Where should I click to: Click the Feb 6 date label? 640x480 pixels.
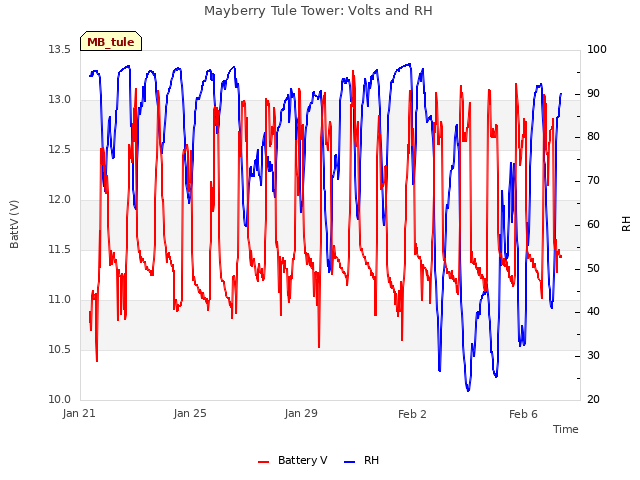523,414
